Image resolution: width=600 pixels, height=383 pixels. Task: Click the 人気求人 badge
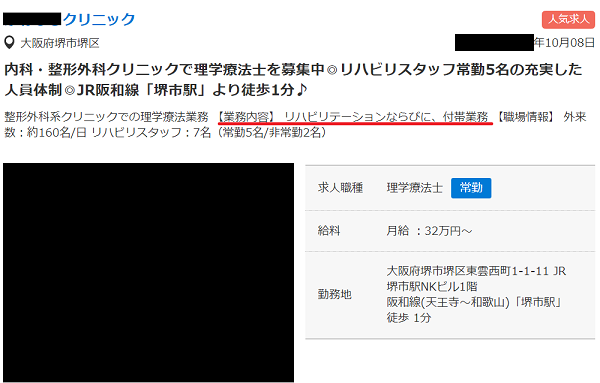pyautogui.click(x=568, y=19)
